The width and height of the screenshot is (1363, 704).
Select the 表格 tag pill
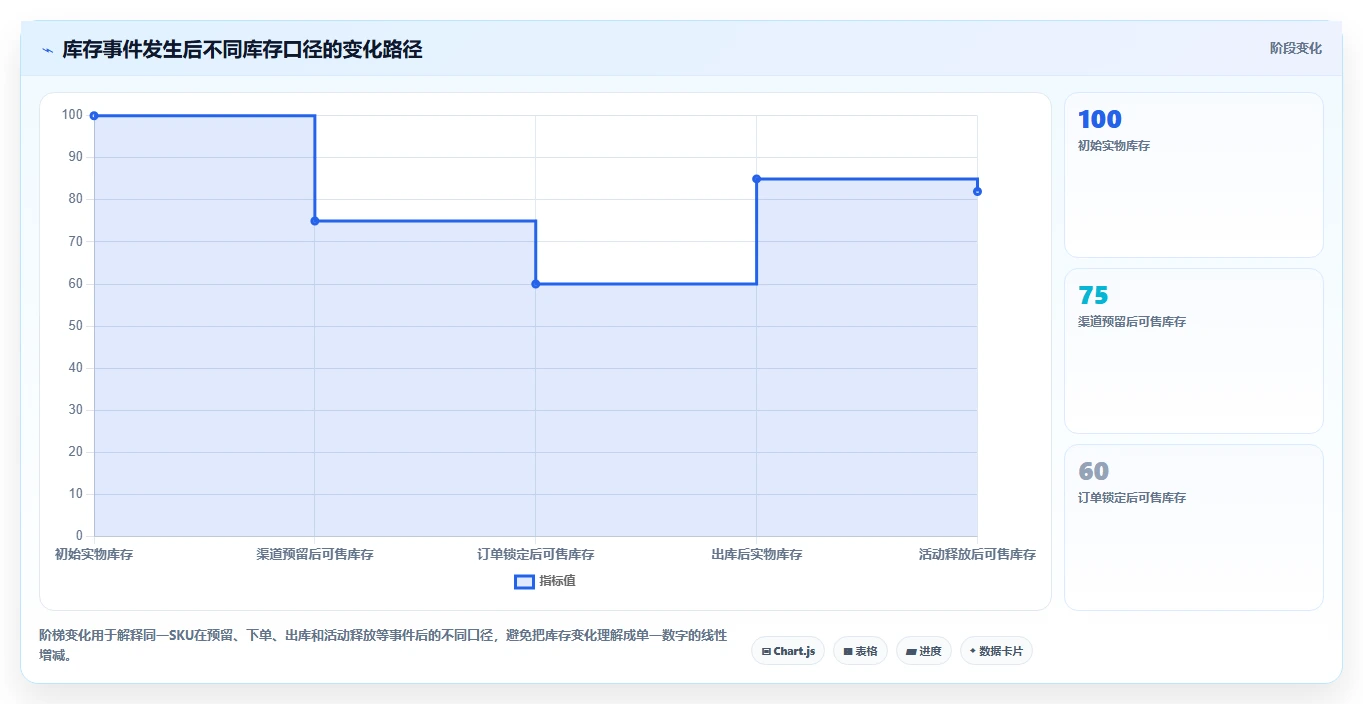pos(860,651)
